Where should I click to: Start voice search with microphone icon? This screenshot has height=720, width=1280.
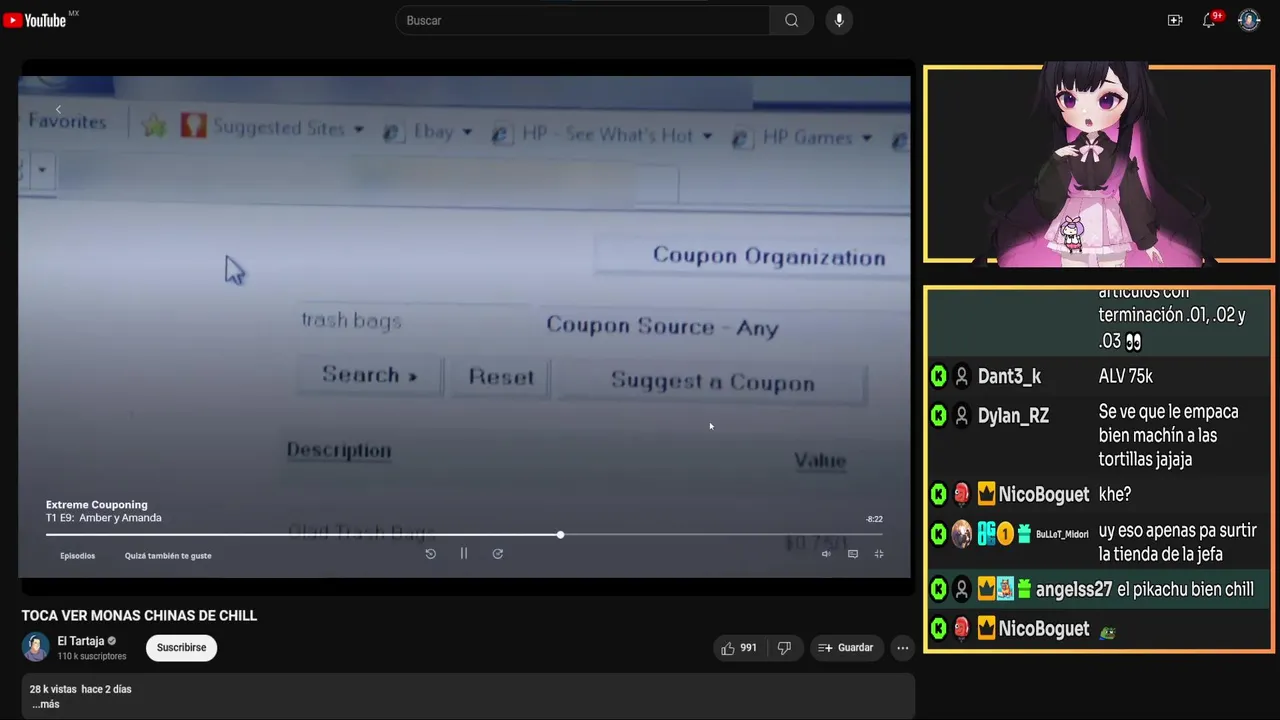coord(839,20)
